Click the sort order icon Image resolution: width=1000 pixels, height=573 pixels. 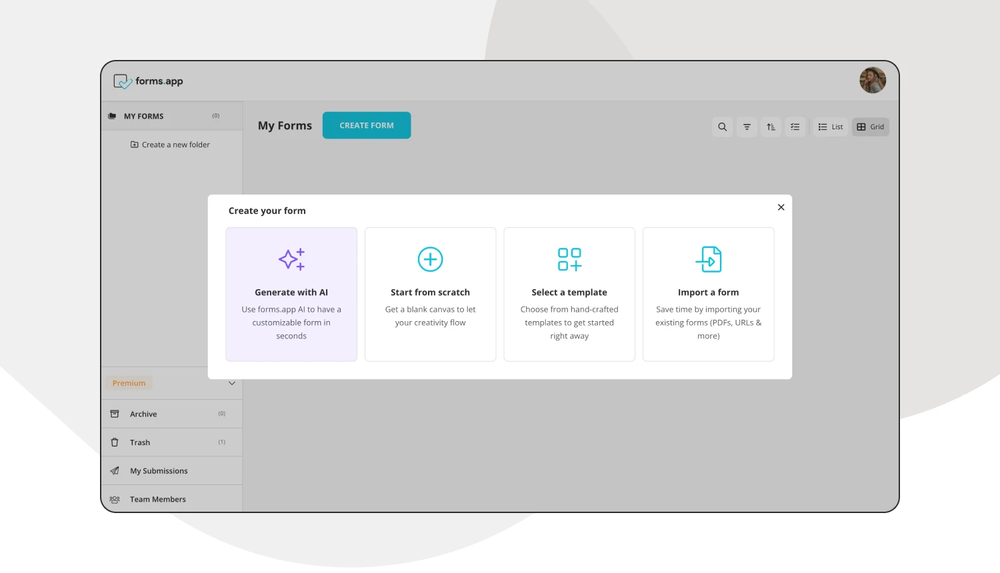click(x=771, y=127)
